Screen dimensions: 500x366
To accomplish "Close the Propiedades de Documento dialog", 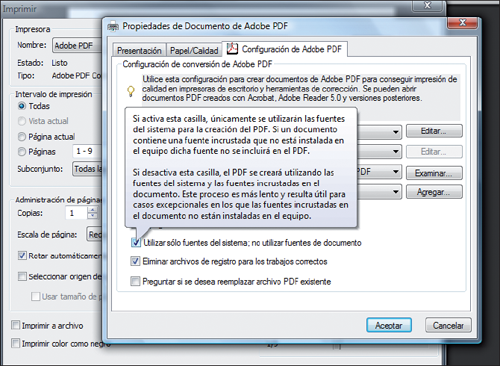I will click(462, 23).
